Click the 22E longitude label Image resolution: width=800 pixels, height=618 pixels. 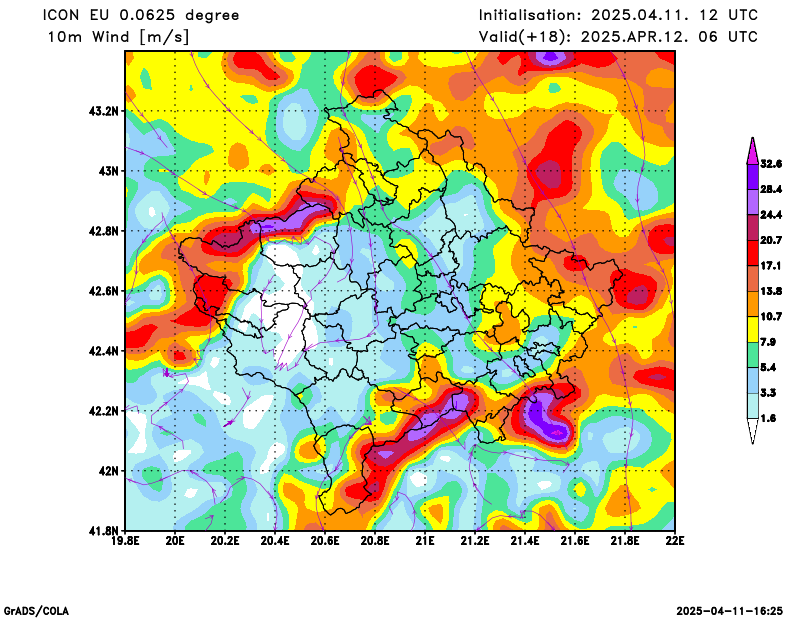click(675, 541)
